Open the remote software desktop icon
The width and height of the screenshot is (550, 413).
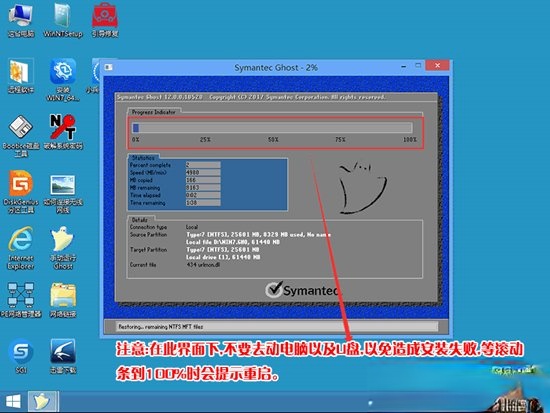click(21, 76)
